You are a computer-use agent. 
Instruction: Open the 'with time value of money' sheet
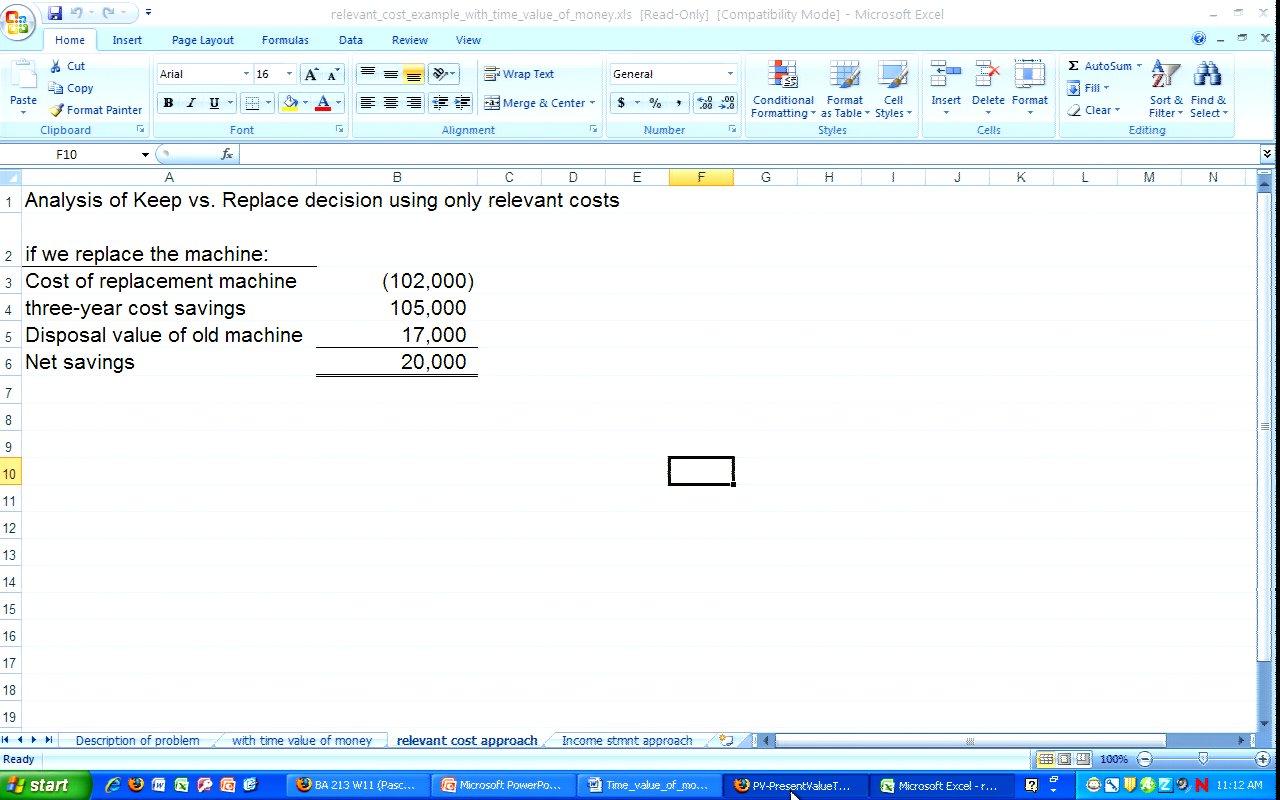coord(301,741)
